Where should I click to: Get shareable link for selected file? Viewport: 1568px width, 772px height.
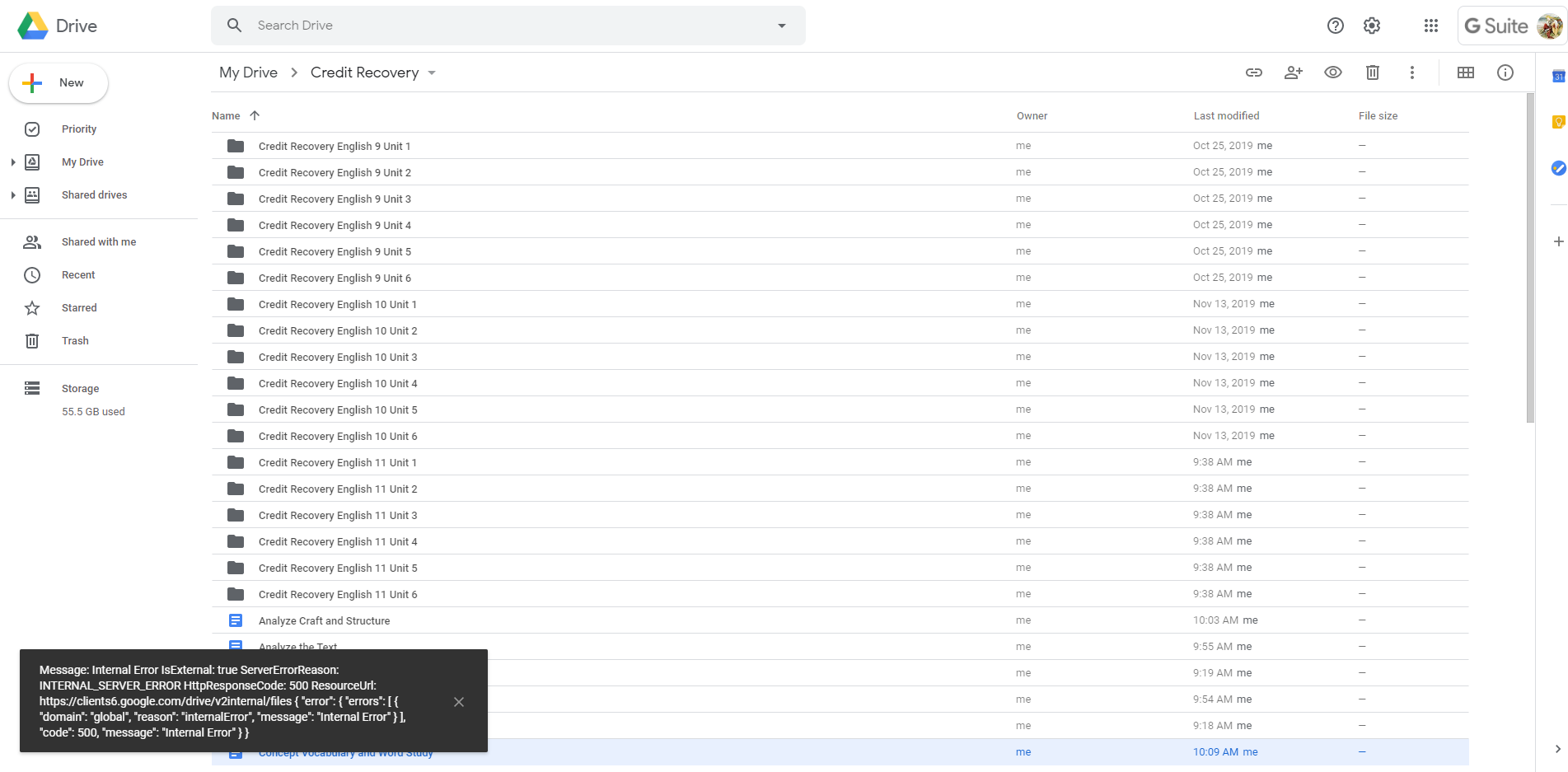click(x=1254, y=73)
